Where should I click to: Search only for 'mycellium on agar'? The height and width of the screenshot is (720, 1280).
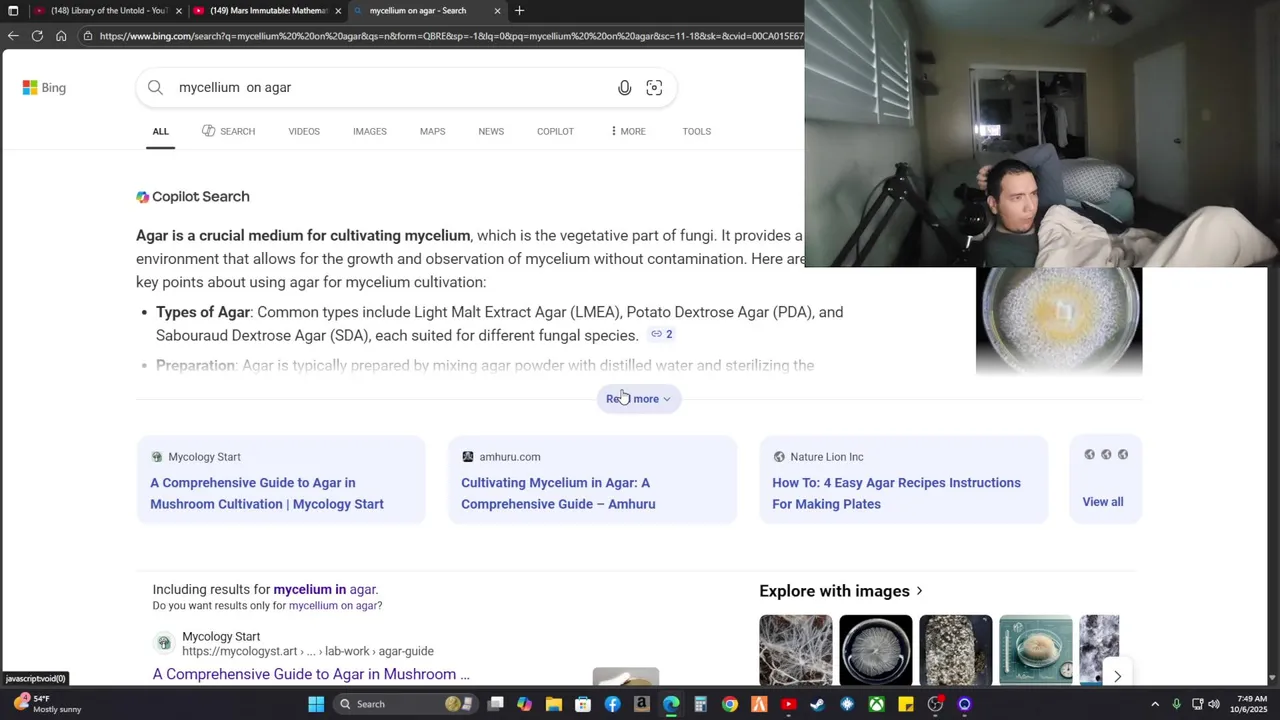pyautogui.click(x=333, y=606)
